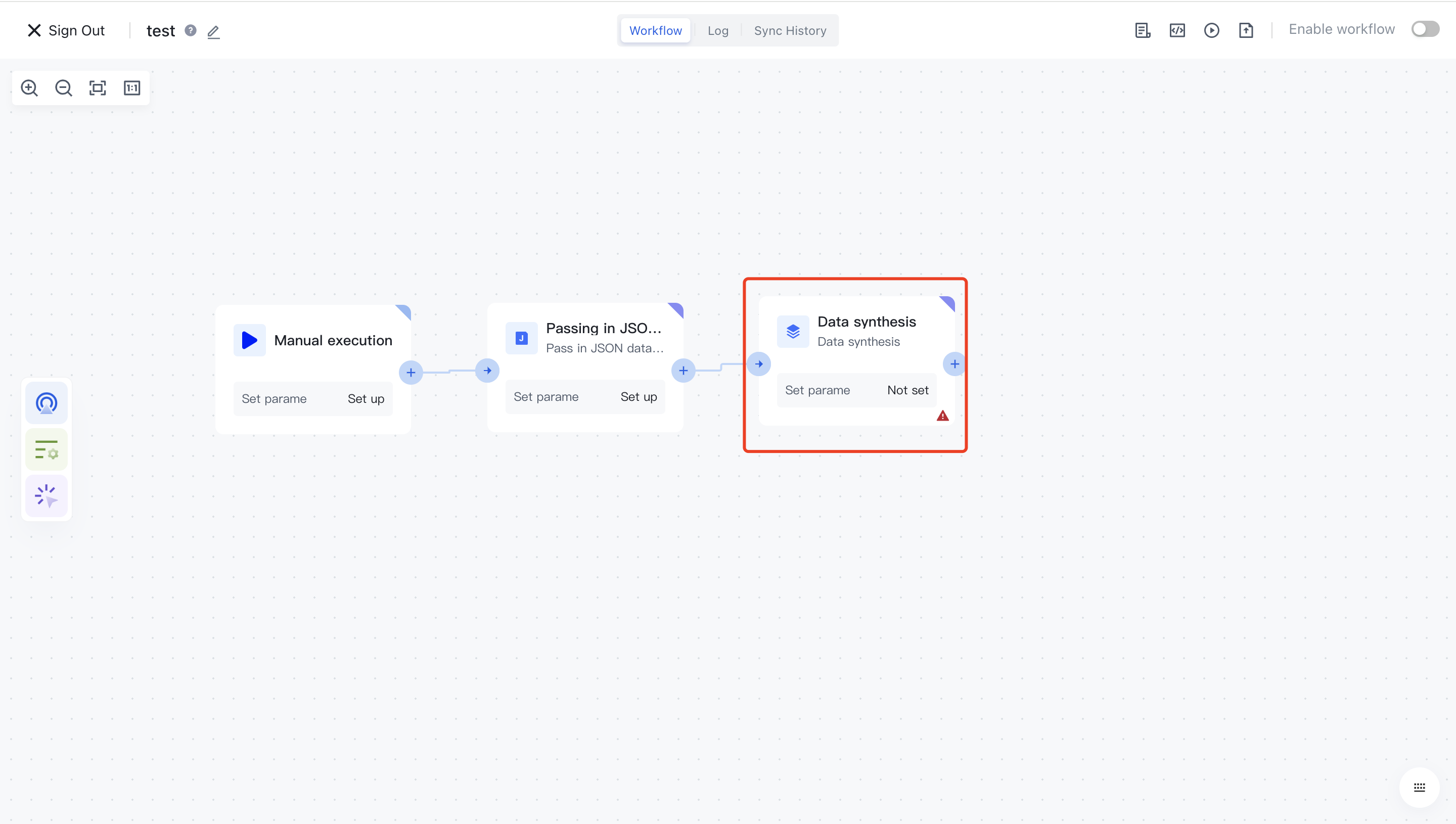Fit workflow canvas to screen
This screenshot has width=1456, height=824.
(x=98, y=88)
